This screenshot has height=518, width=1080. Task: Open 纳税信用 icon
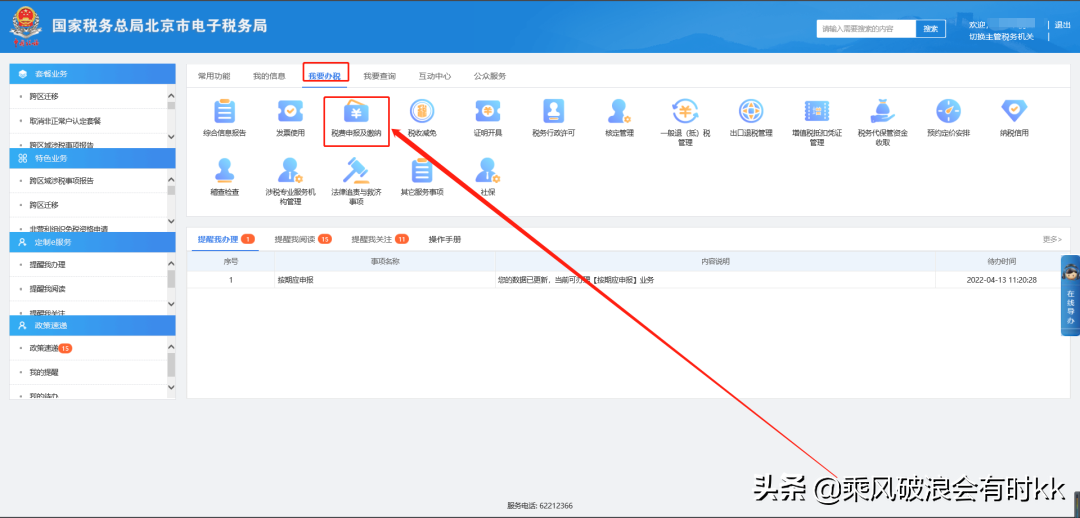coord(1013,112)
